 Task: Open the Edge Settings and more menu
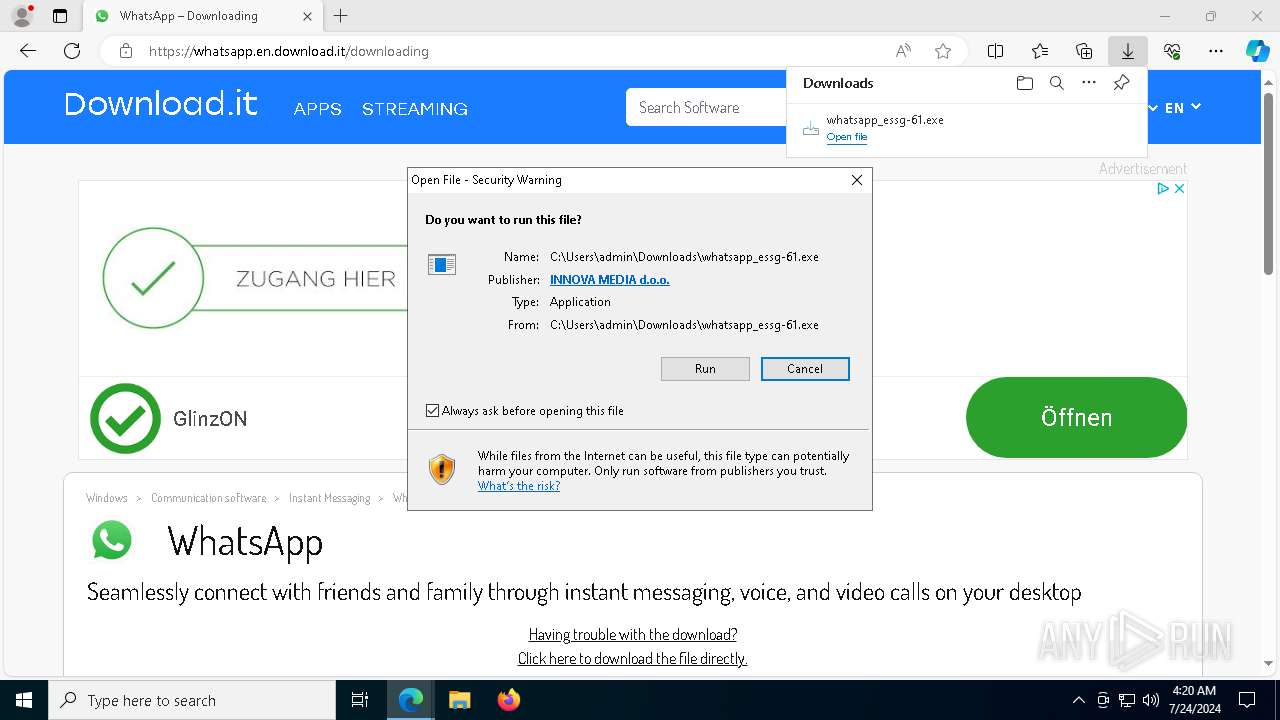[x=1216, y=51]
